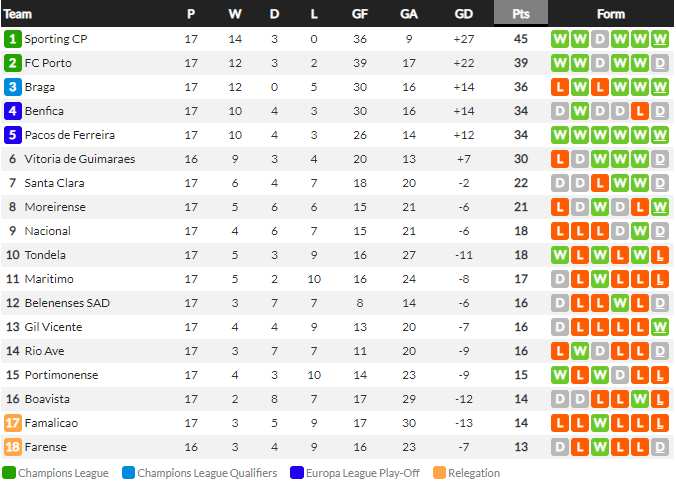Click Benfica's purple position 4 badge

click(x=13, y=111)
